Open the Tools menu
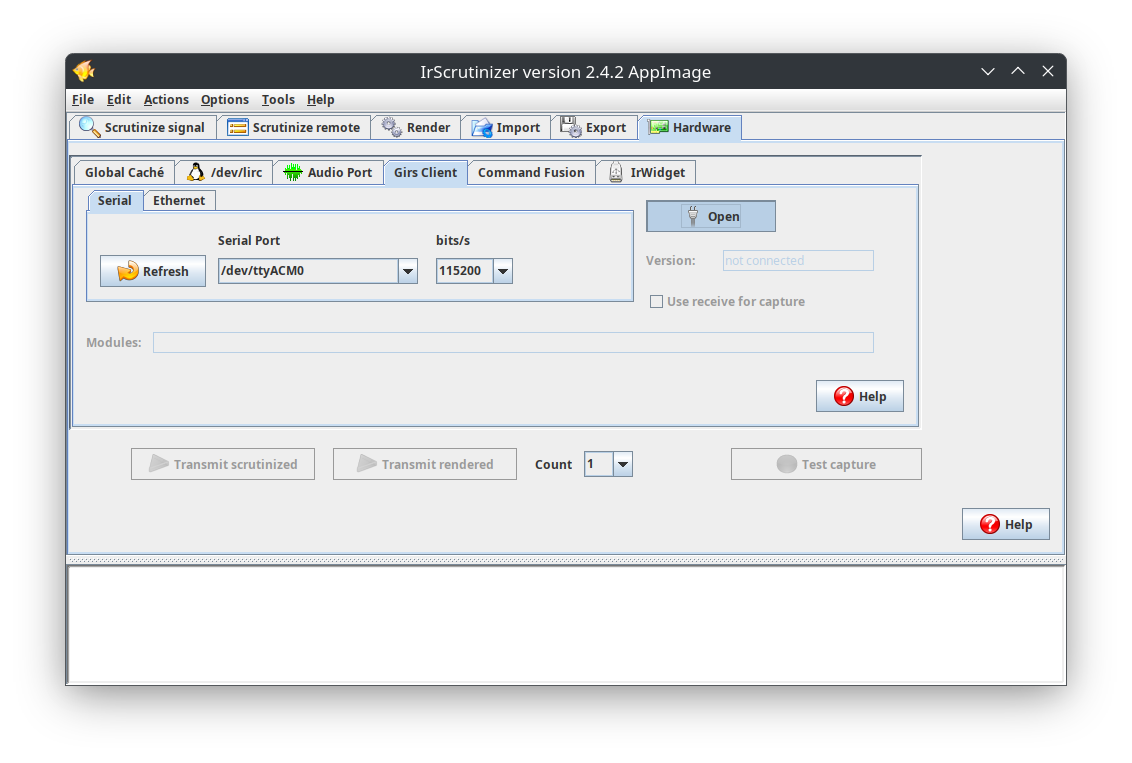This screenshot has height=763, width=1132. click(x=278, y=100)
